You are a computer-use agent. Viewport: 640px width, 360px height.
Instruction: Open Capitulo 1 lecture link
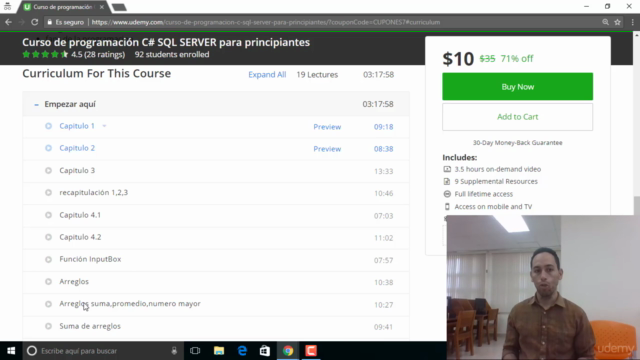pos(77,126)
